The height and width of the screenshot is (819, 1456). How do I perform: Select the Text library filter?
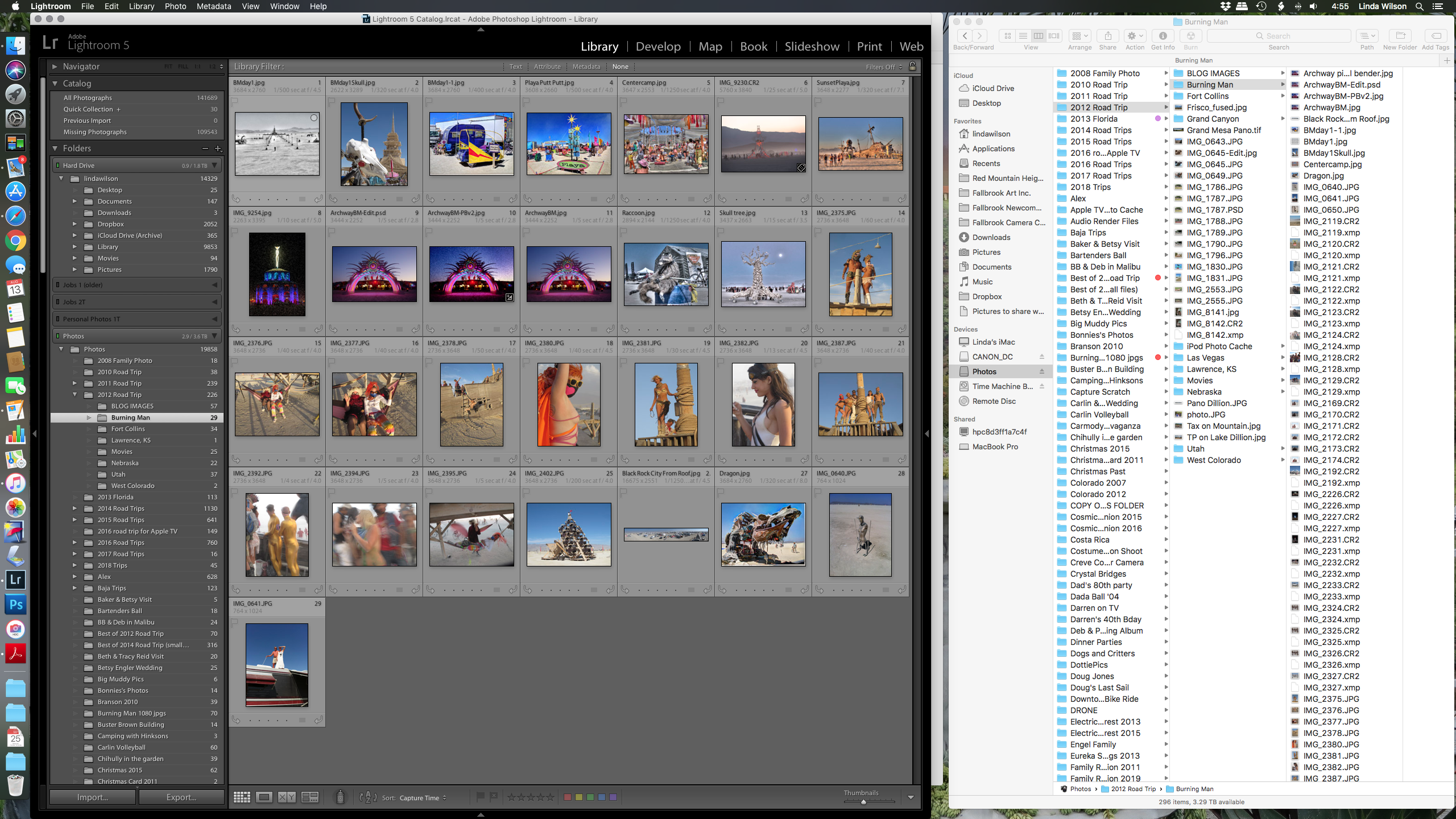515,67
